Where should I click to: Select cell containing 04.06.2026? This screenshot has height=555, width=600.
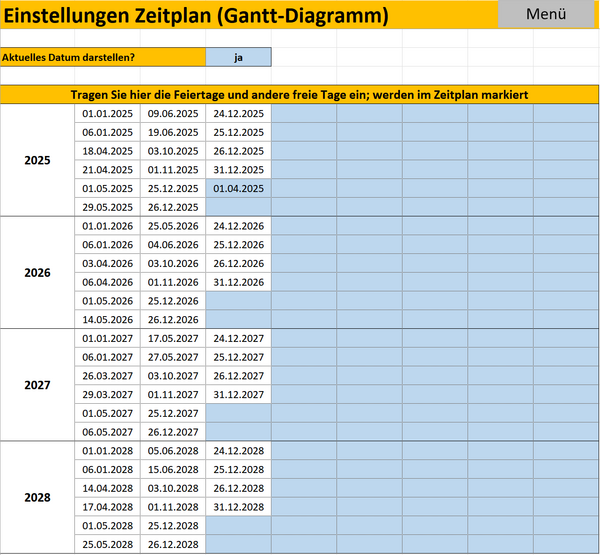click(173, 245)
